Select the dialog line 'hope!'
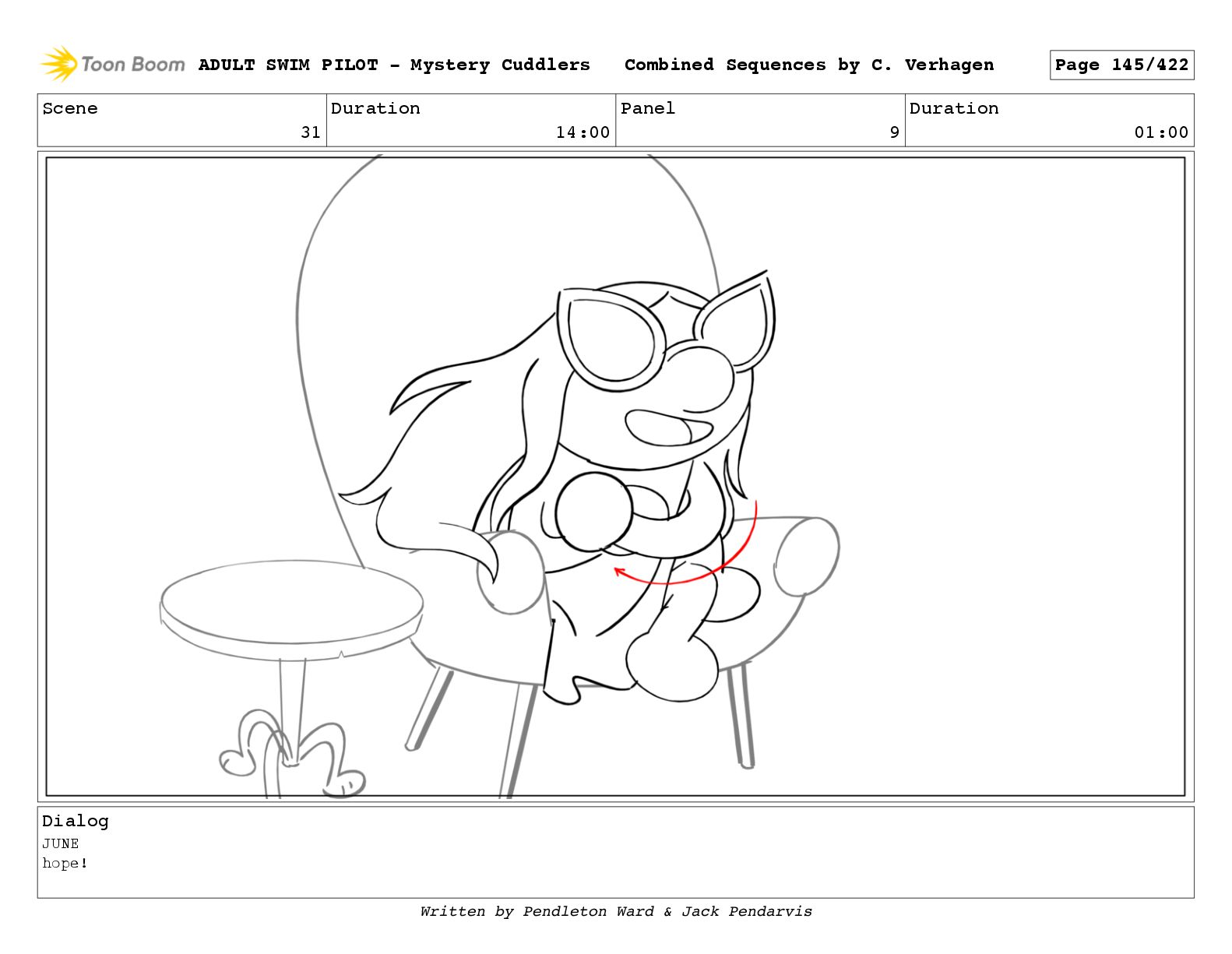Image resolution: width=1232 pixels, height=954 pixels. click(65, 863)
